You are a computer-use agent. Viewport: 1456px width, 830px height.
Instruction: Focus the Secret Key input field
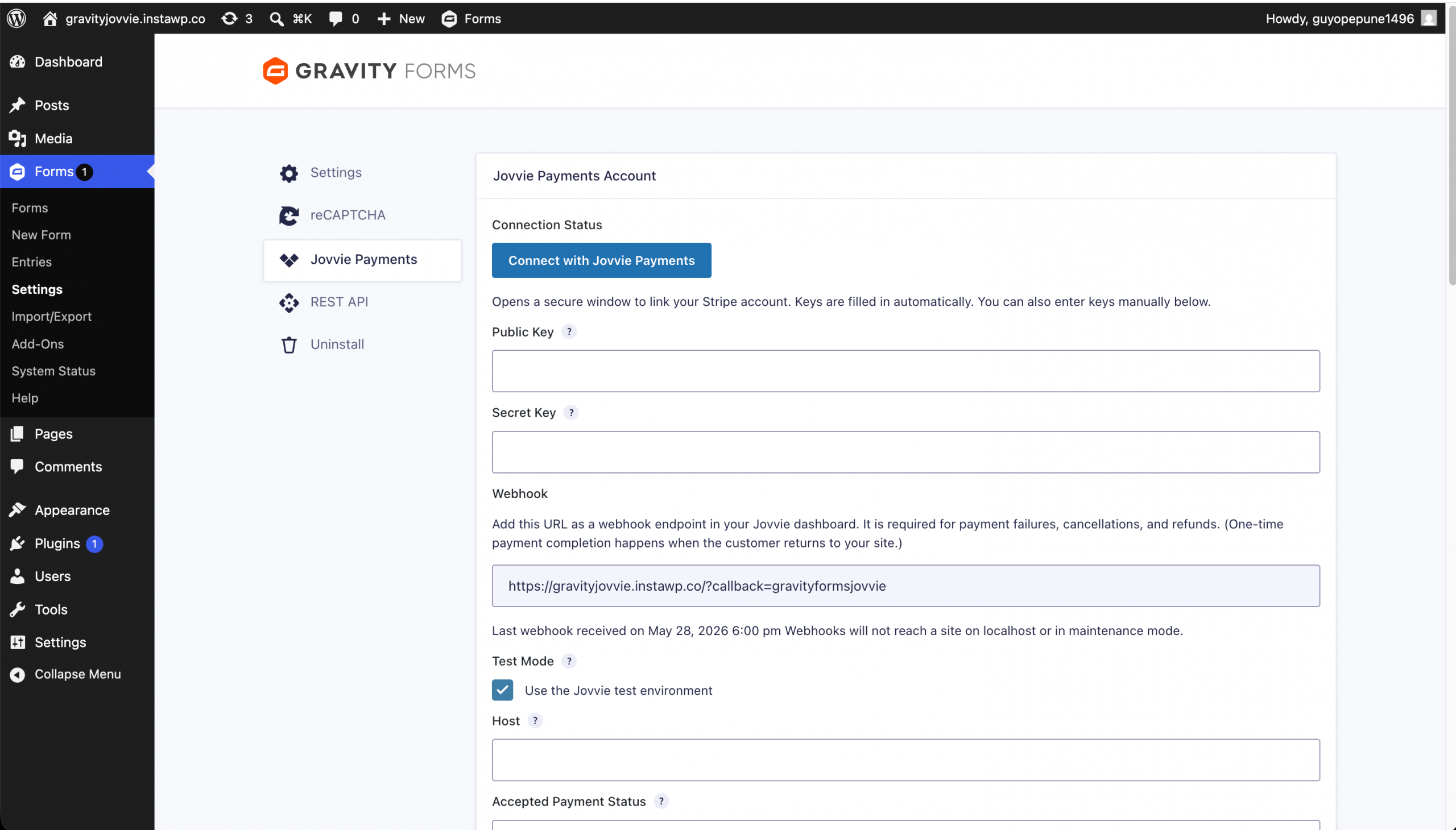pyautogui.click(x=905, y=452)
